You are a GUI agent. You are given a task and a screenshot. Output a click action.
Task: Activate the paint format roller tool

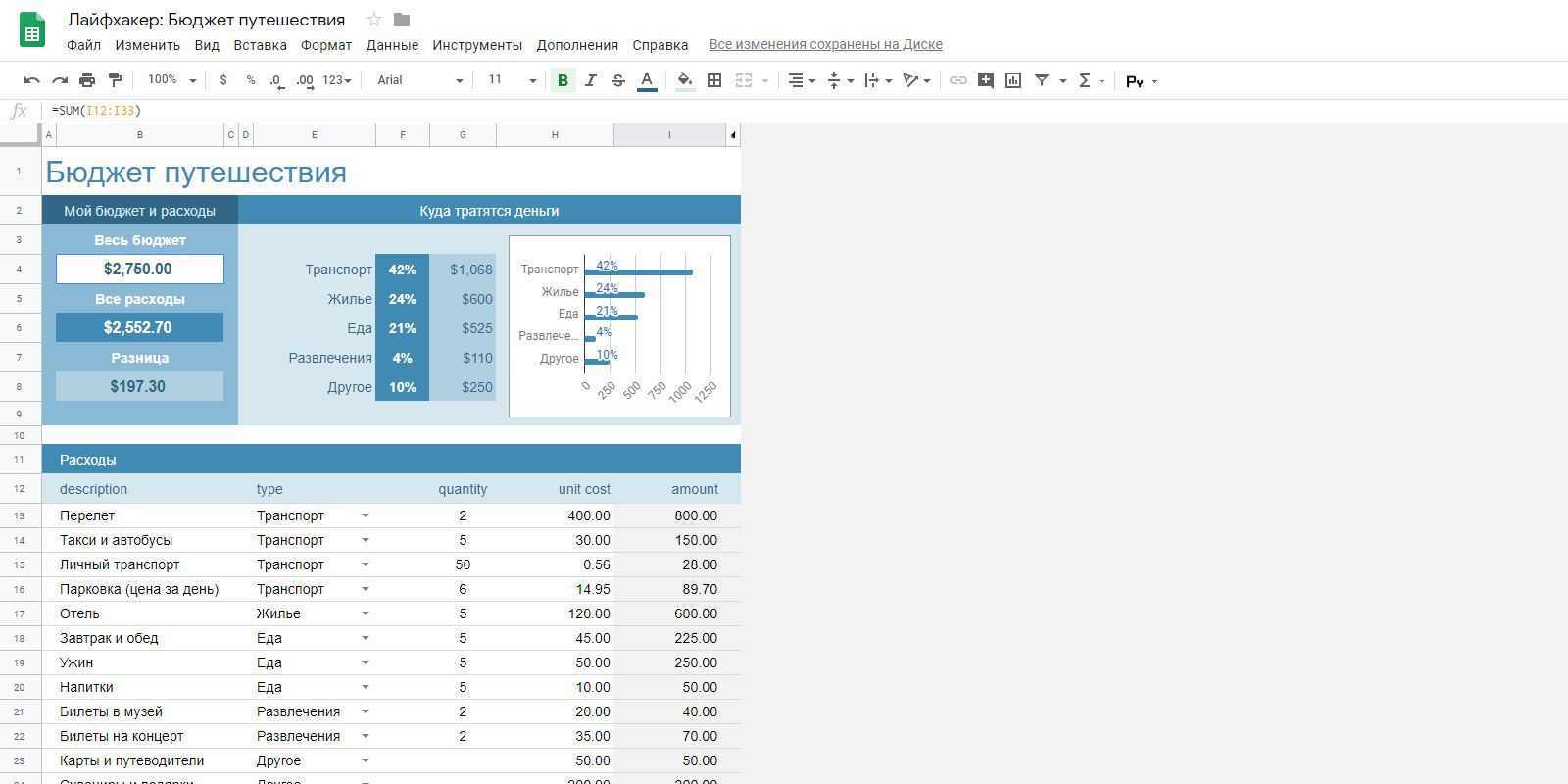[x=115, y=80]
